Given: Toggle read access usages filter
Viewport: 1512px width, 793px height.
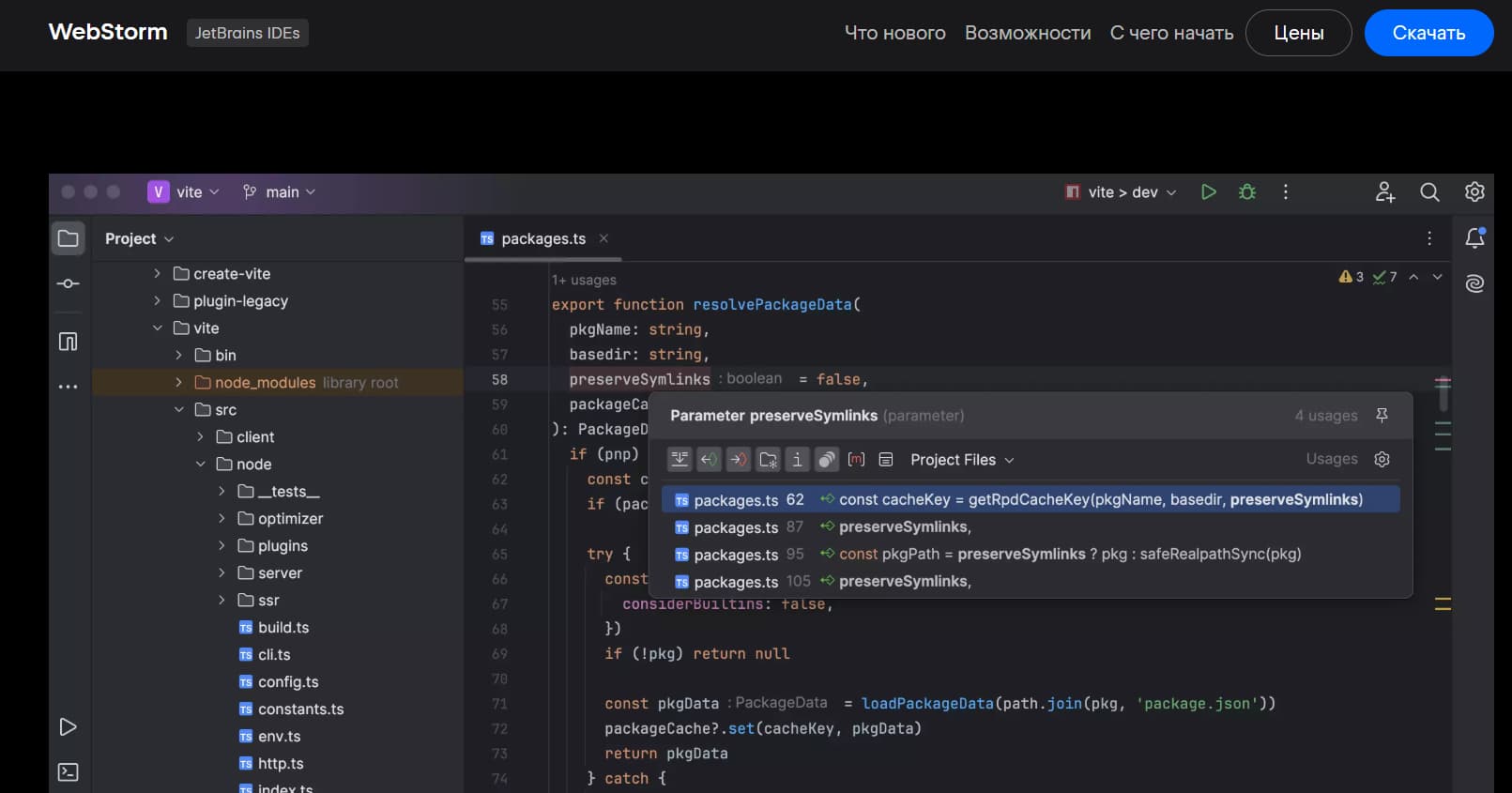Looking at the screenshot, I should (x=709, y=459).
